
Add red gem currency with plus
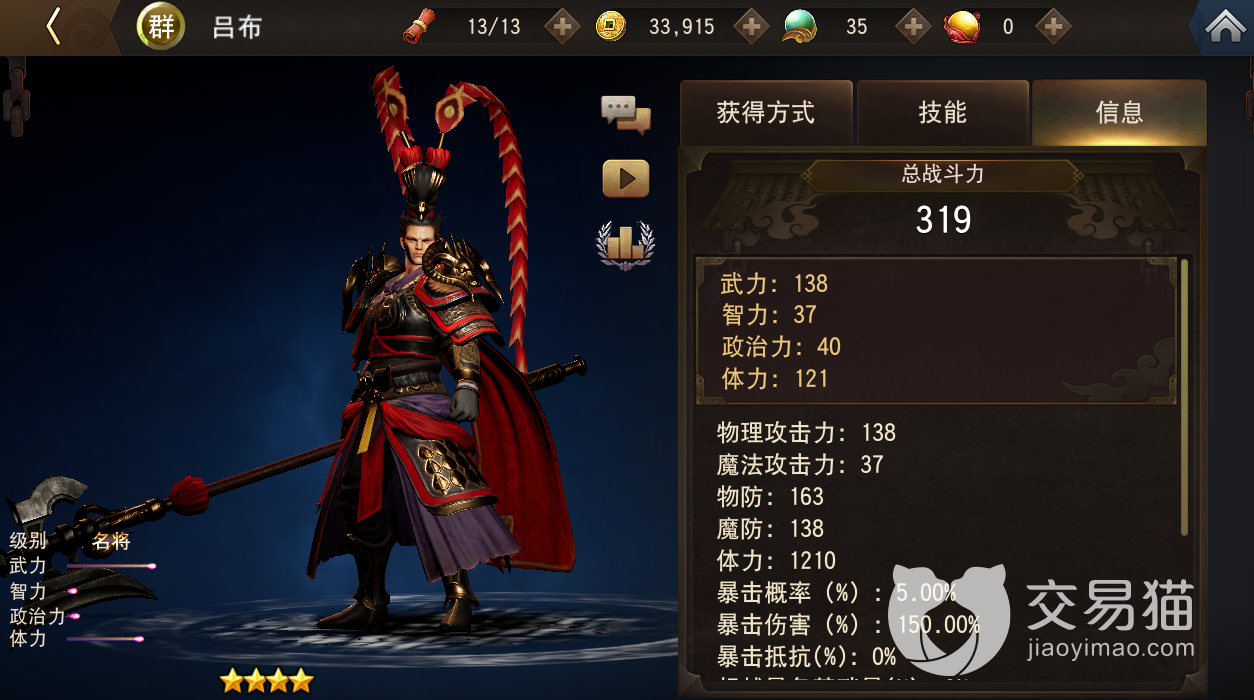[1052, 27]
